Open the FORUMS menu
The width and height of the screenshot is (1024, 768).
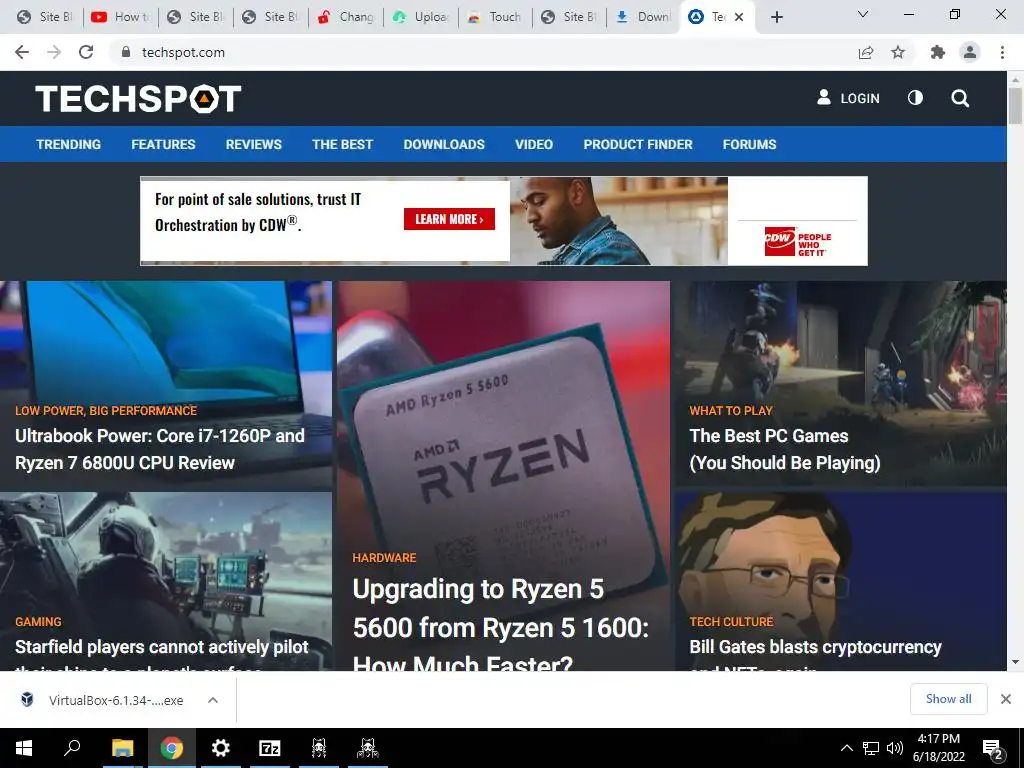click(x=749, y=144)
